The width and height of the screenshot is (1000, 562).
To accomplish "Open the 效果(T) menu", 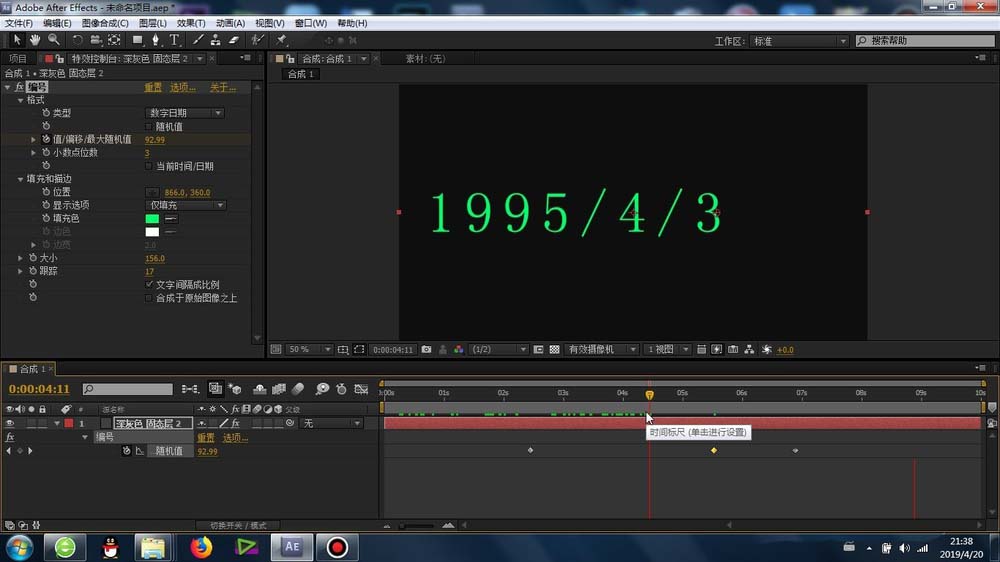I will [x=190, y=23].
